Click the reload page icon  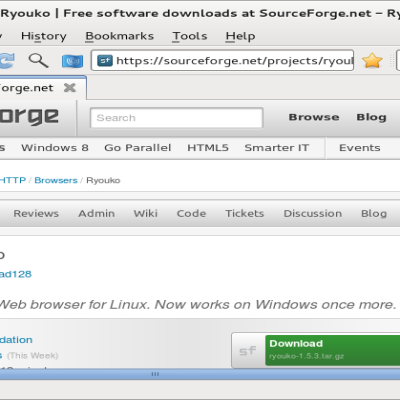pyautogui.click(x=7, y=60)
